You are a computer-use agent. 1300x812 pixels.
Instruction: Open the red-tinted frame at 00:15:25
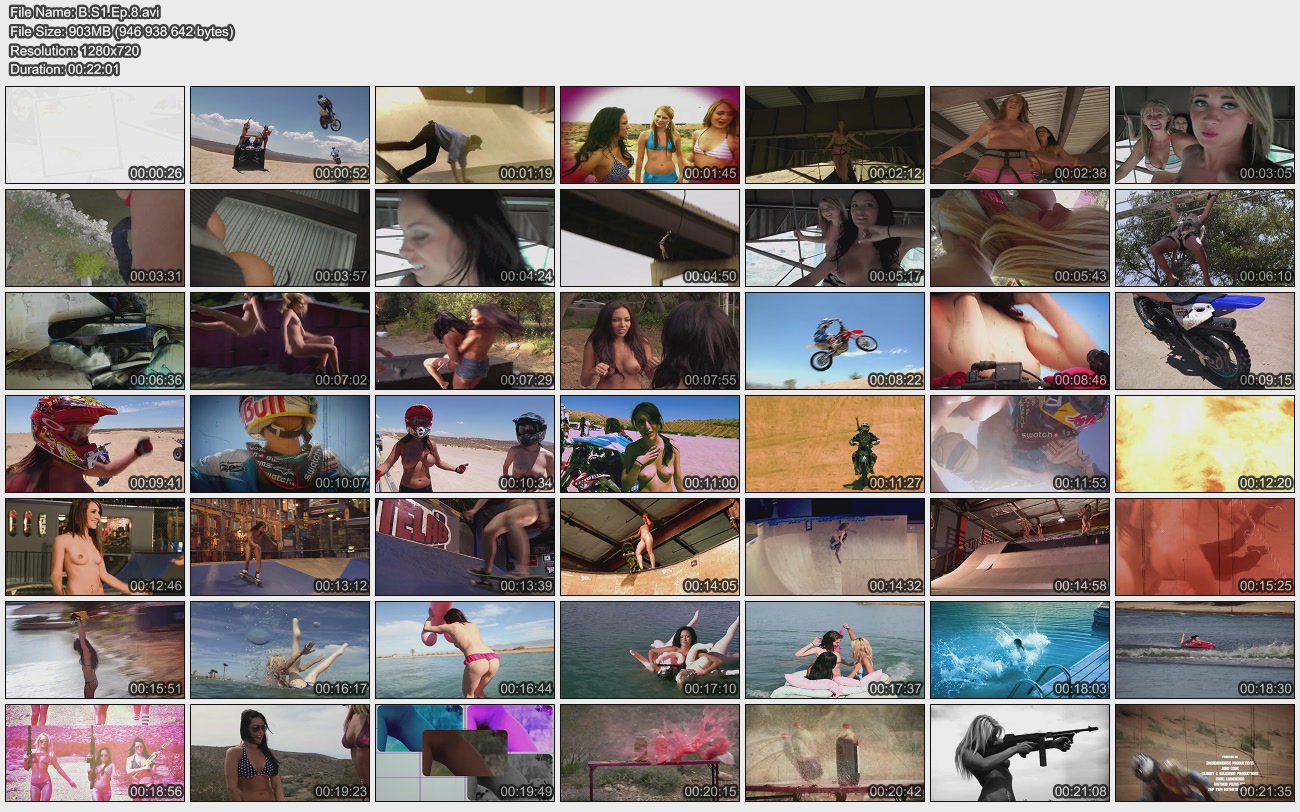1205,547
